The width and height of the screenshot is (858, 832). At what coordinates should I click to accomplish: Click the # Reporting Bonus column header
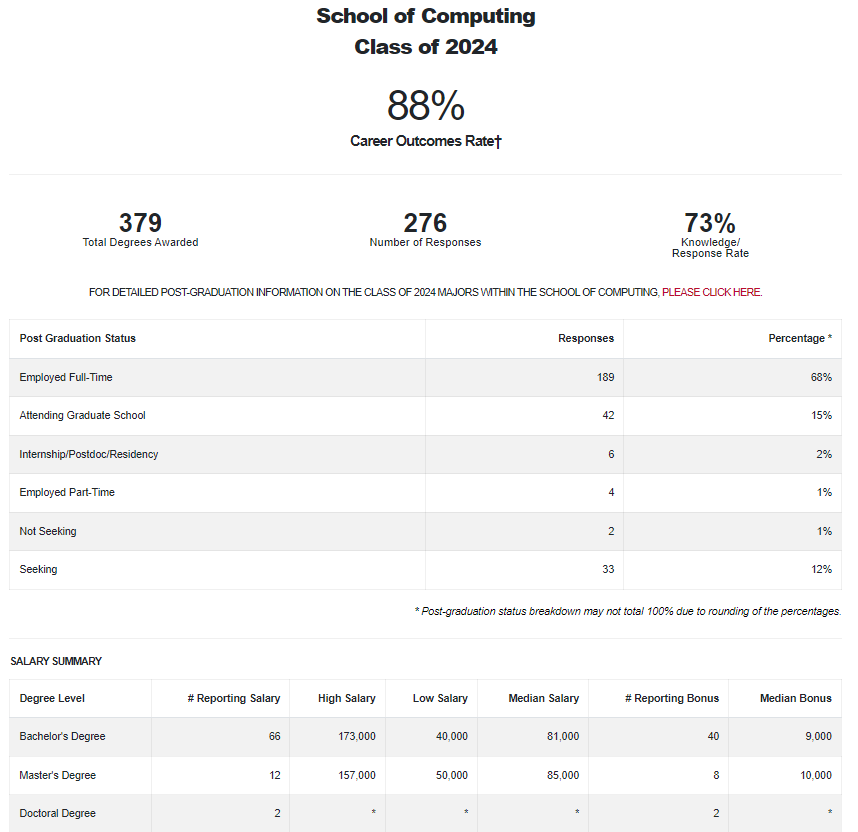tap(672, 698)
